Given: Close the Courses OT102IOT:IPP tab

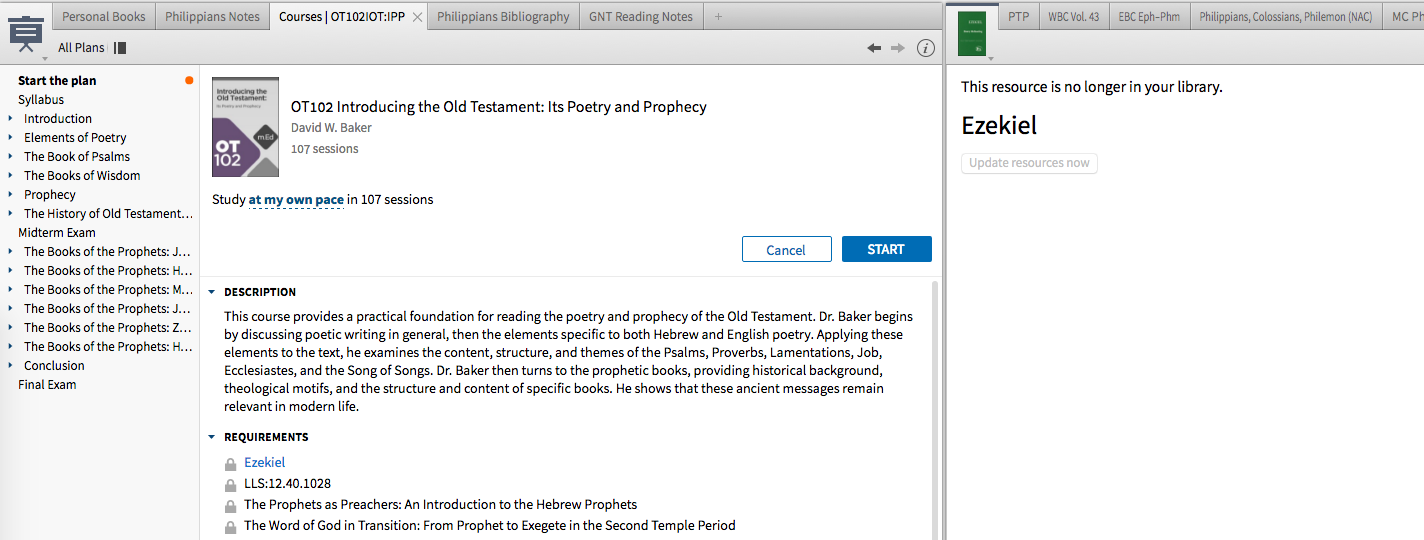Looking at the screenshot, I should click(418, 17).
